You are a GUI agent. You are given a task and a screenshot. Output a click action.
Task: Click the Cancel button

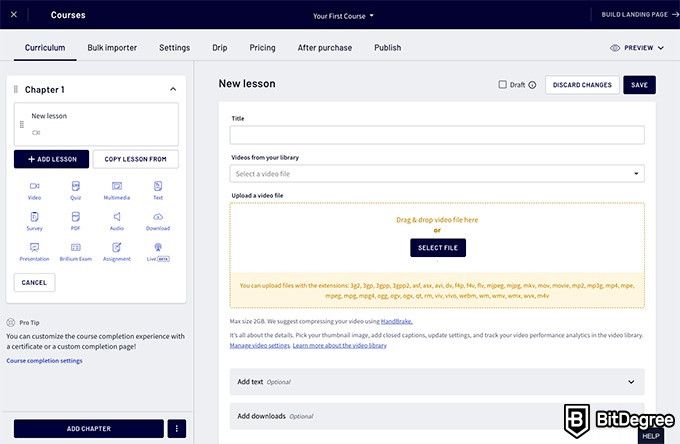34,282
